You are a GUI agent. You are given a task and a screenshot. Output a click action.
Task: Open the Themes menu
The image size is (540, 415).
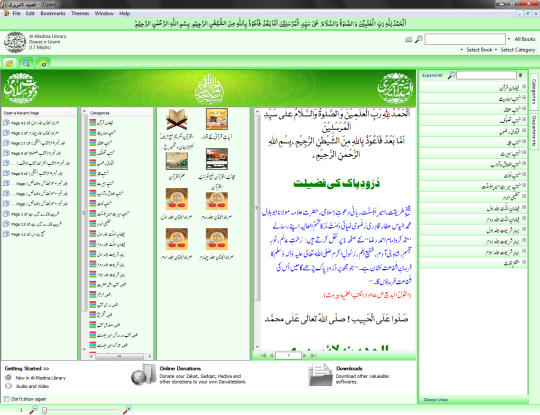(x=80, y=13)
